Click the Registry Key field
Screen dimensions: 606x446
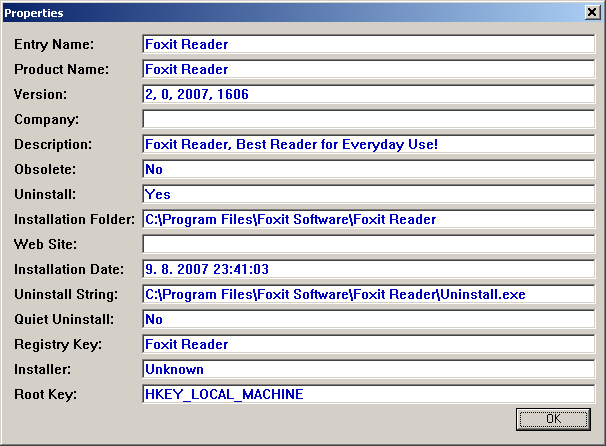[x=369, y=344]
